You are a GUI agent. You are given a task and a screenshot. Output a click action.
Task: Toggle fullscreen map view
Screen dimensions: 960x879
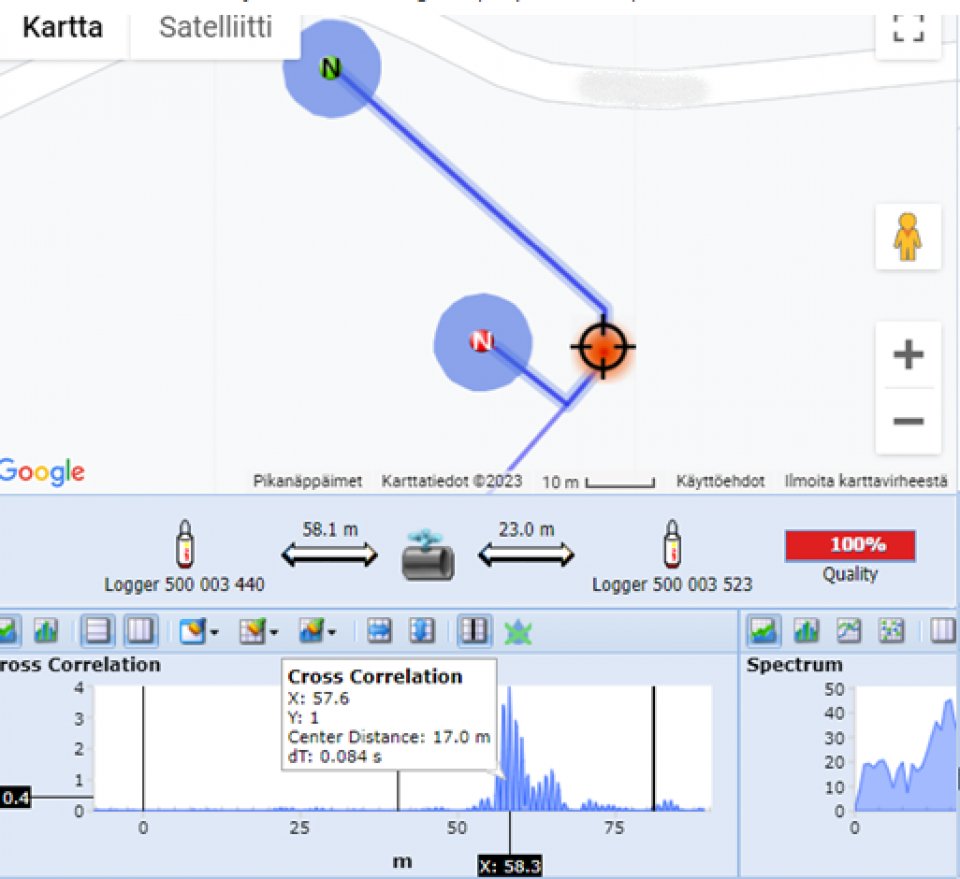tap(908, 29)
